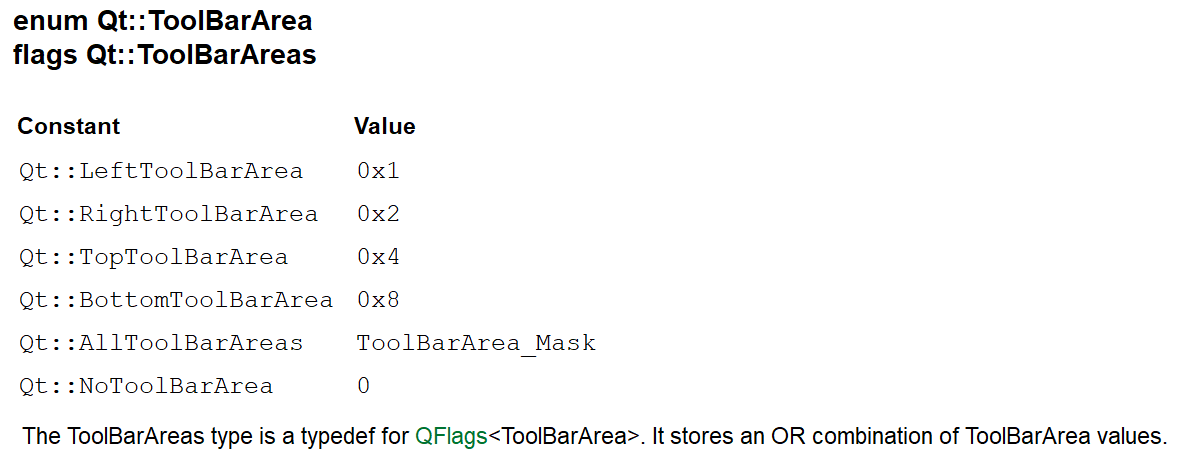Click the 0 value for NoToolBarArea
Viewport: 1192px width, 472px height.
[363, 387]
